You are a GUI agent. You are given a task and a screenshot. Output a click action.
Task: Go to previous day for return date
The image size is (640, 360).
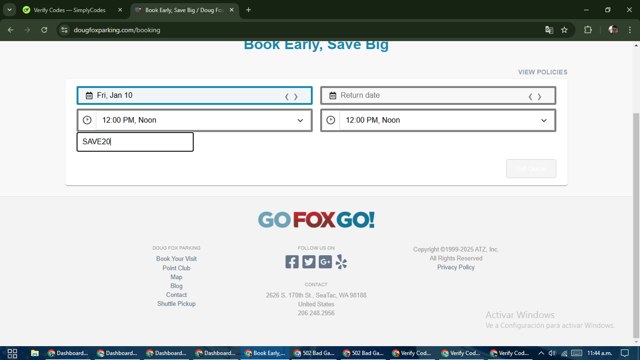pyautogui.click(x=530, y=97)
